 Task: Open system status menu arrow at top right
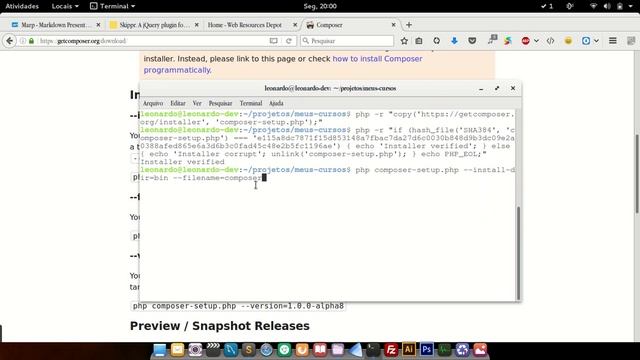(x=631, y=6)
